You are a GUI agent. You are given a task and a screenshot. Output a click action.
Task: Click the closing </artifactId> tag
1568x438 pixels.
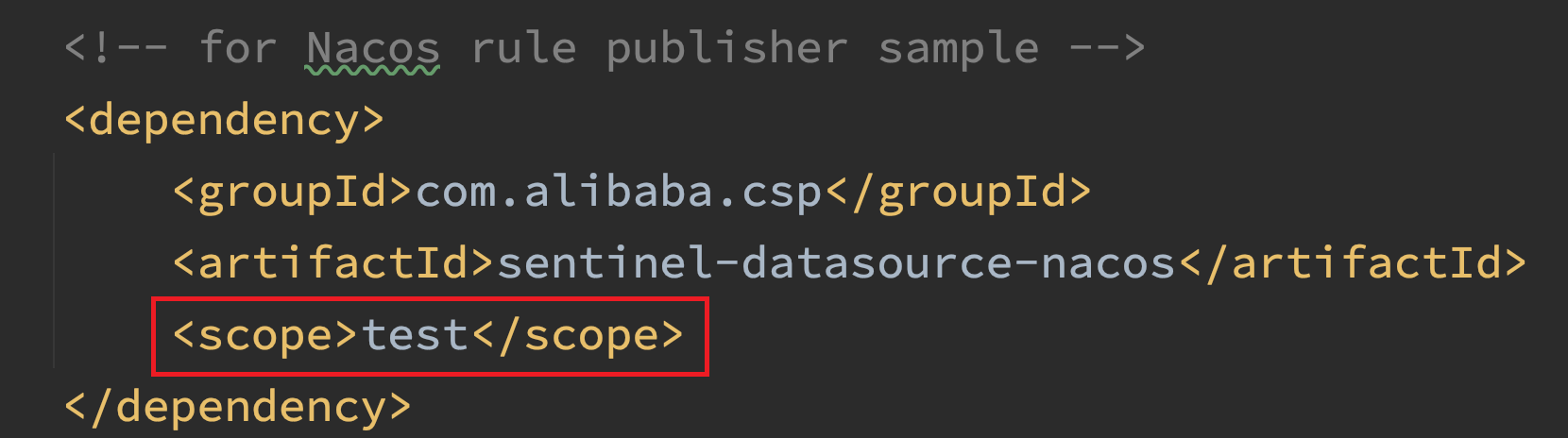[1353, 263]
